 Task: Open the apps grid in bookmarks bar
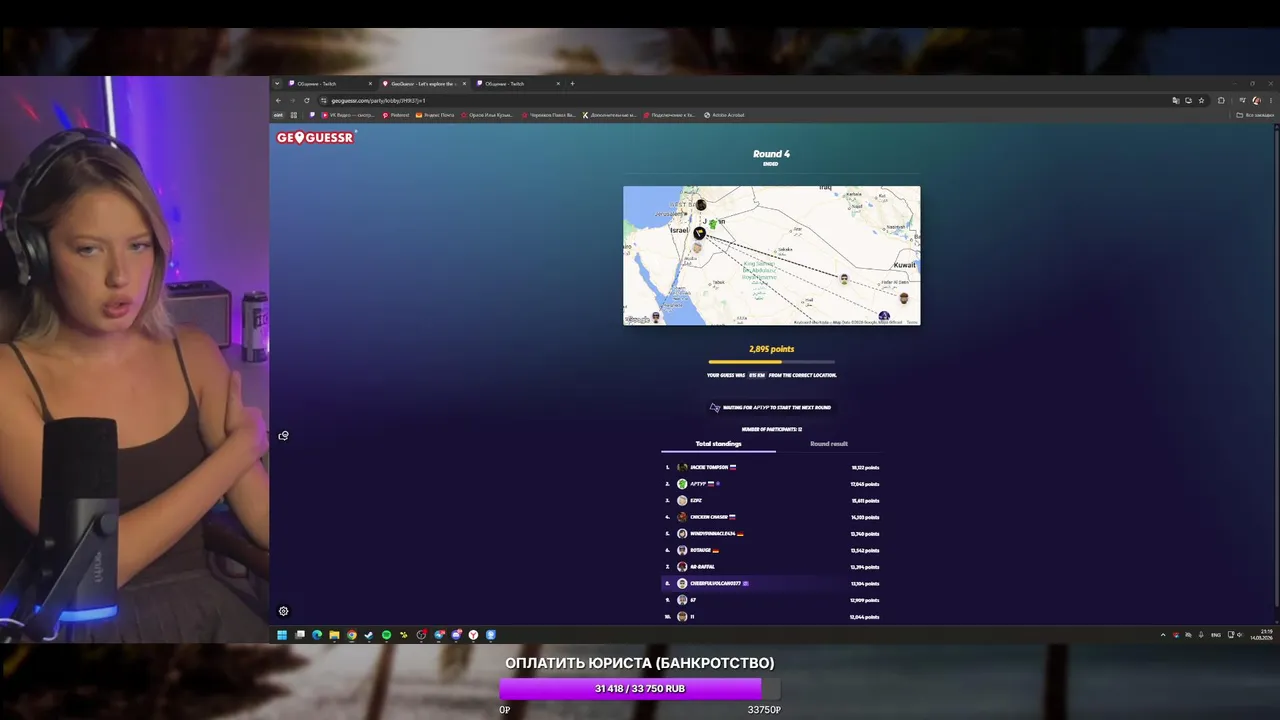click(293, 115)
